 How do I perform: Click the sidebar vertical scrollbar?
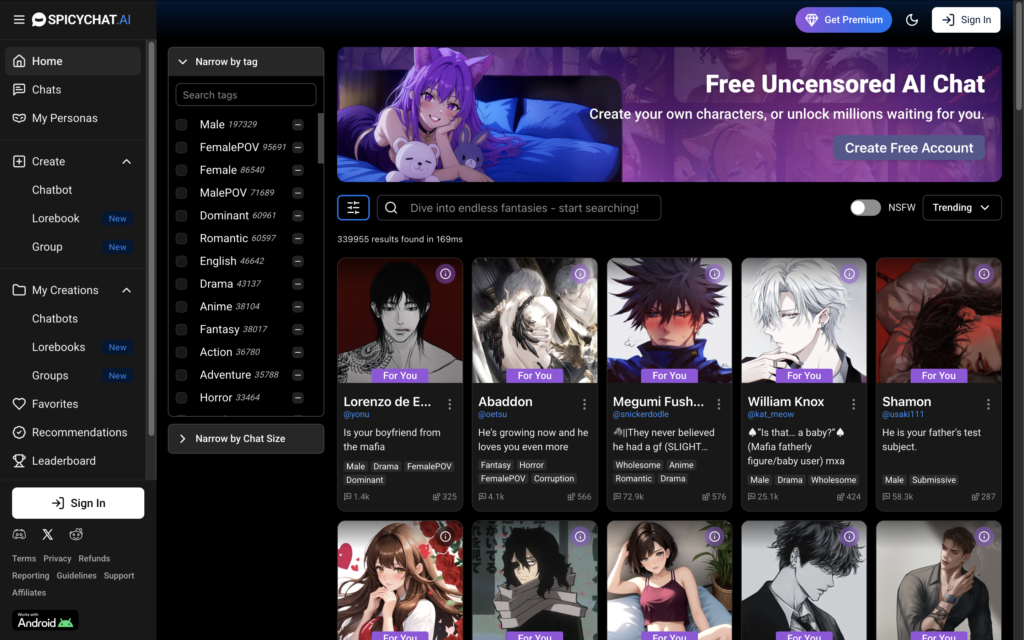152,238
